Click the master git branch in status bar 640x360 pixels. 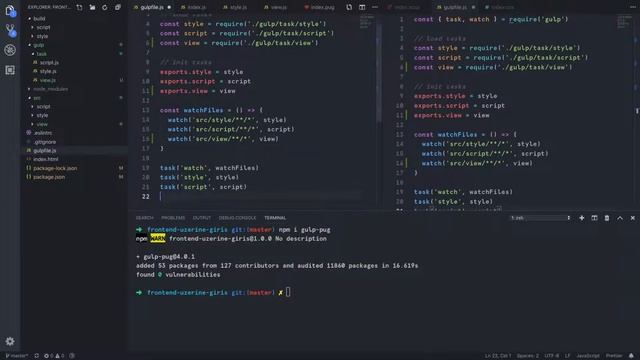tap(16, 356)
